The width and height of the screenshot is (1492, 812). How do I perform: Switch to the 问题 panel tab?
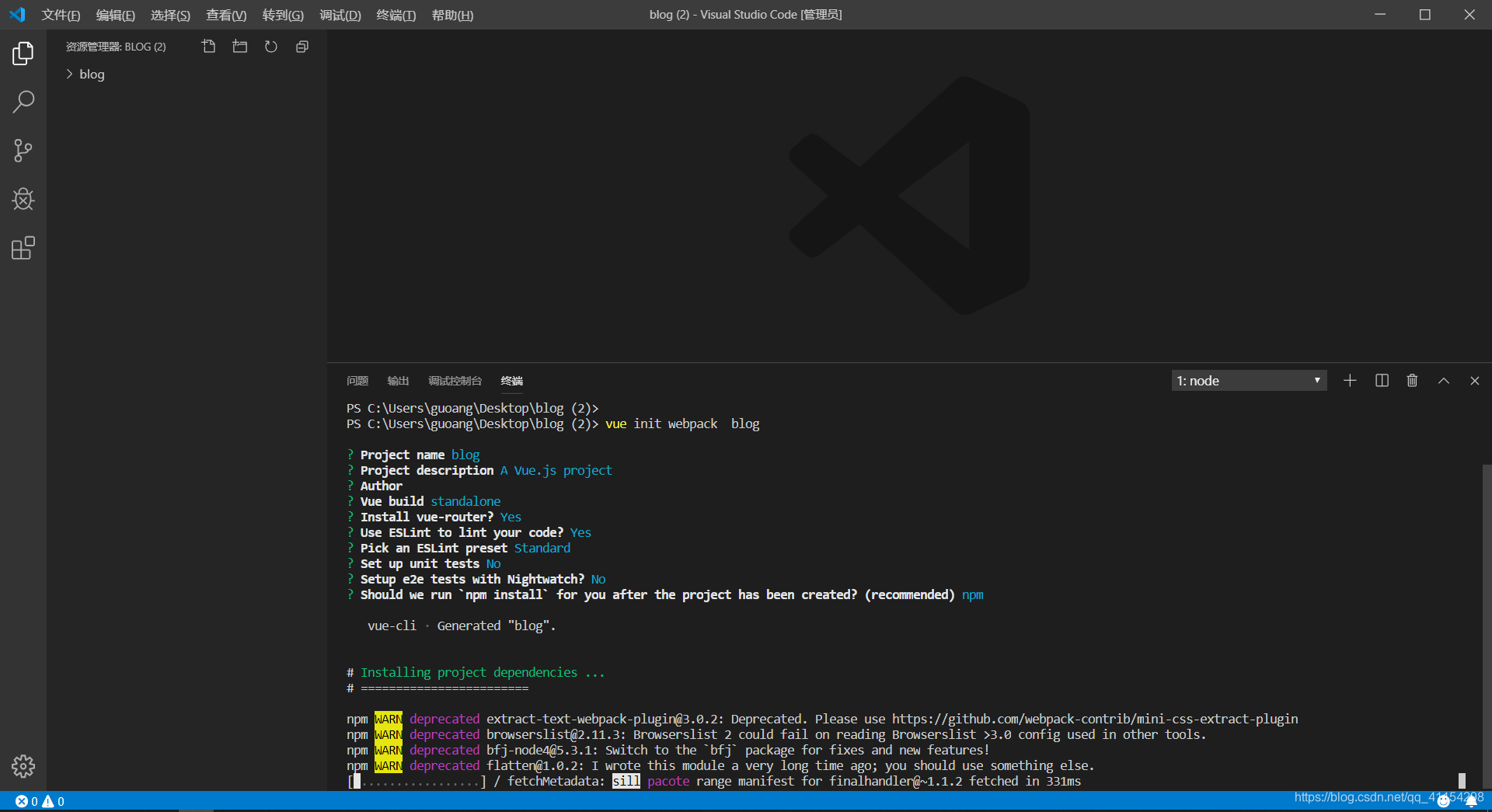coord(357,381)
